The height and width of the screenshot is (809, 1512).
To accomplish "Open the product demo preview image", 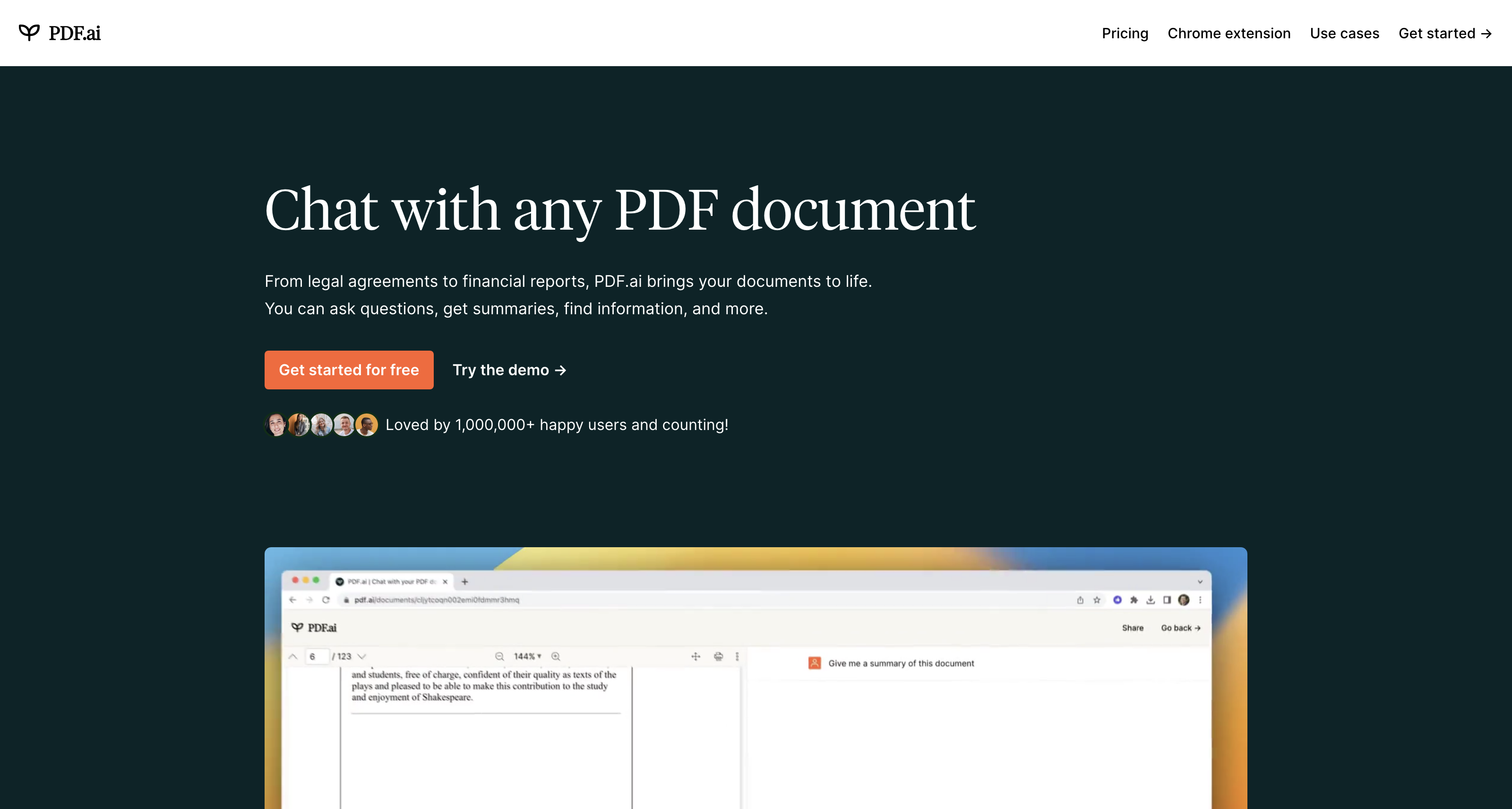I will coord(756,678).
